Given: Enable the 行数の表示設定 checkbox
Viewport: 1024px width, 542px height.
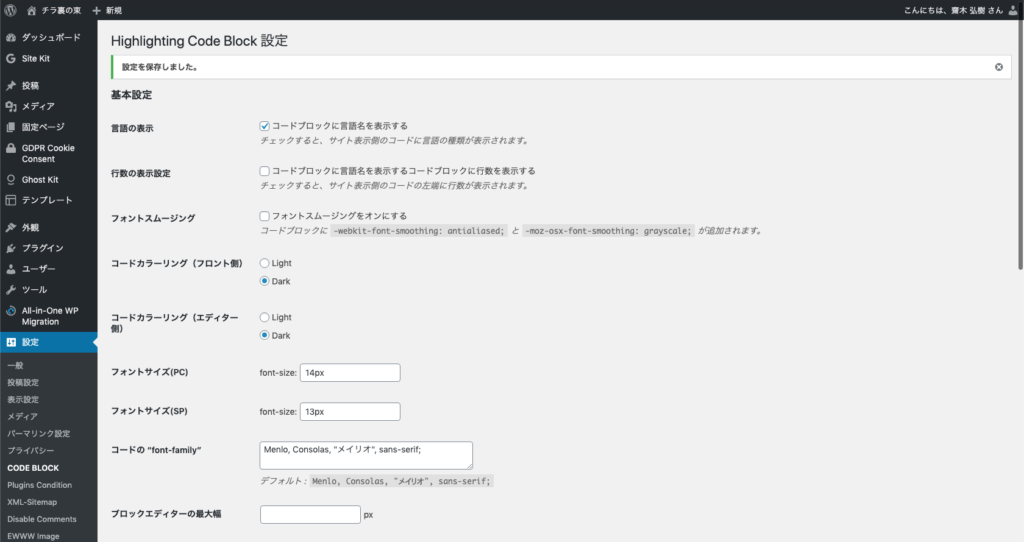Looking at the screenshot, I should coord(264,171).
